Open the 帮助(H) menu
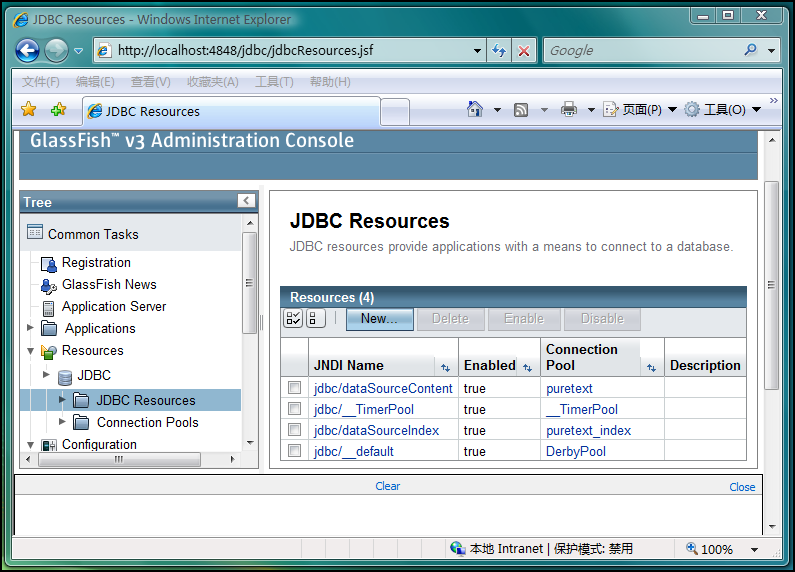 (330, 82)
